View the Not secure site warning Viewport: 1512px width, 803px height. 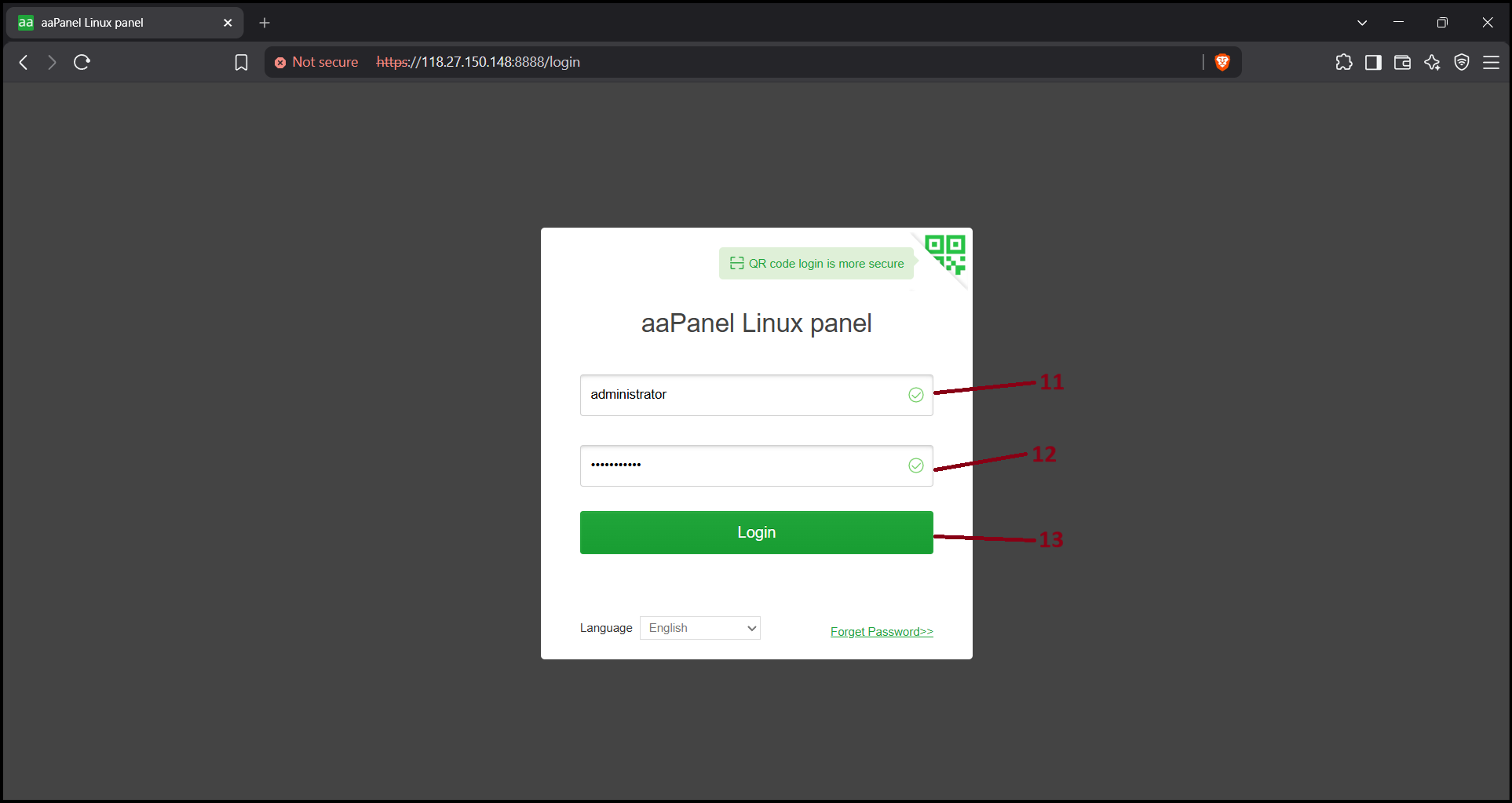coord(316,62)
